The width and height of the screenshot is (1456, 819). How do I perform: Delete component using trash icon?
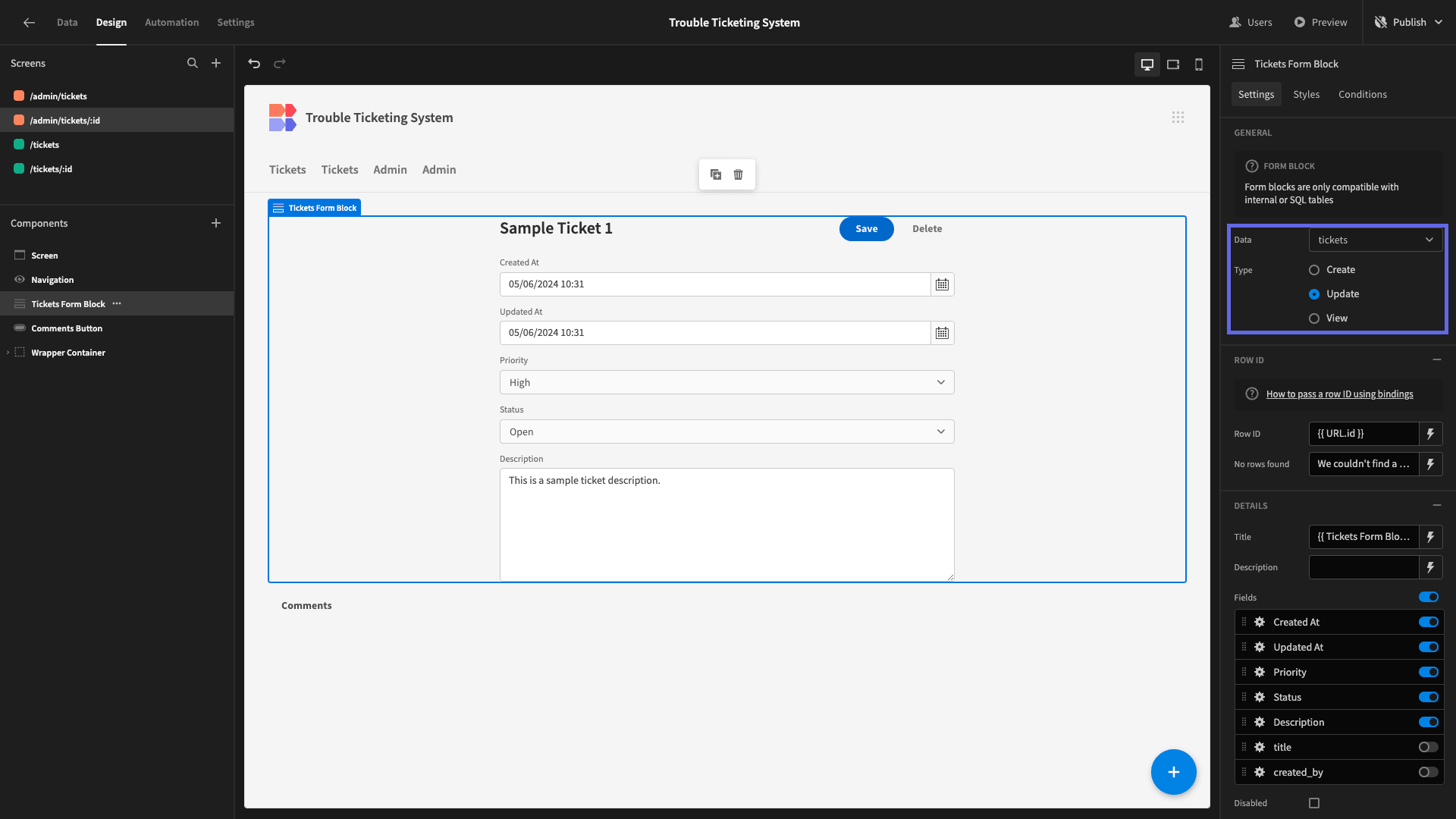(738, 174)
